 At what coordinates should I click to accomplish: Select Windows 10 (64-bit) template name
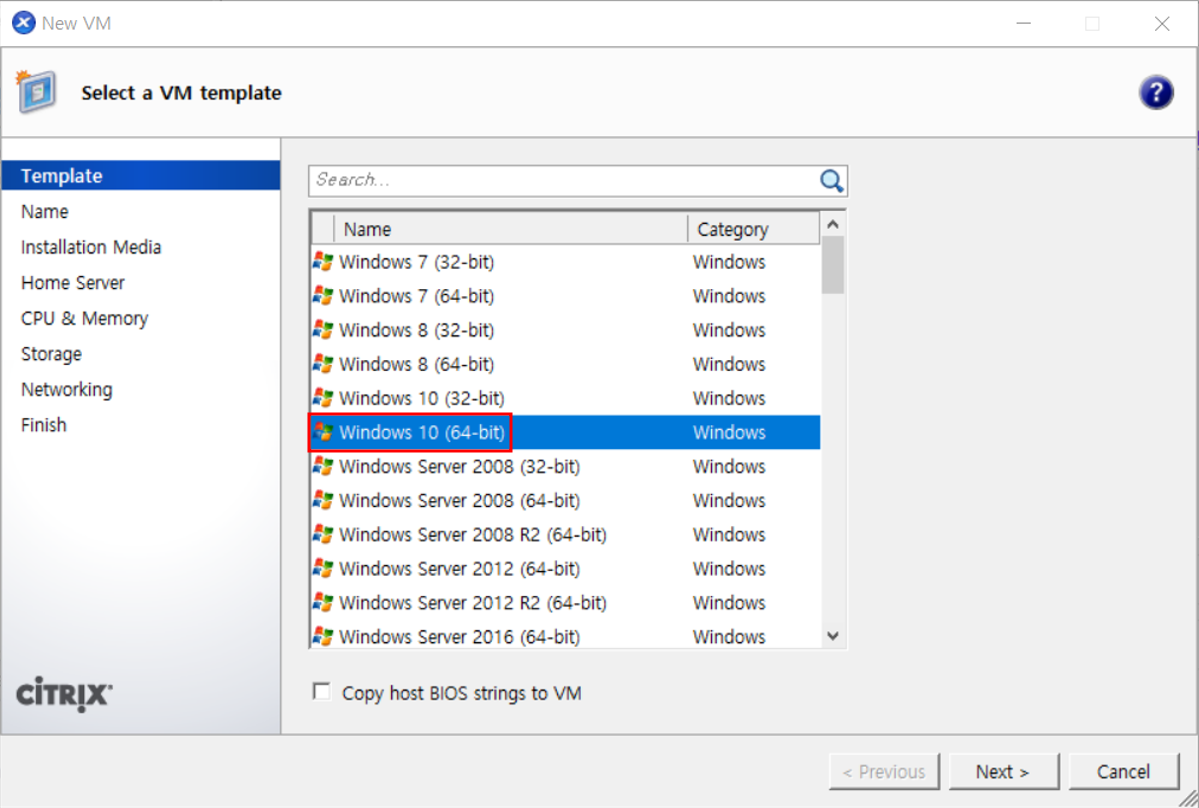pos(421,433)
